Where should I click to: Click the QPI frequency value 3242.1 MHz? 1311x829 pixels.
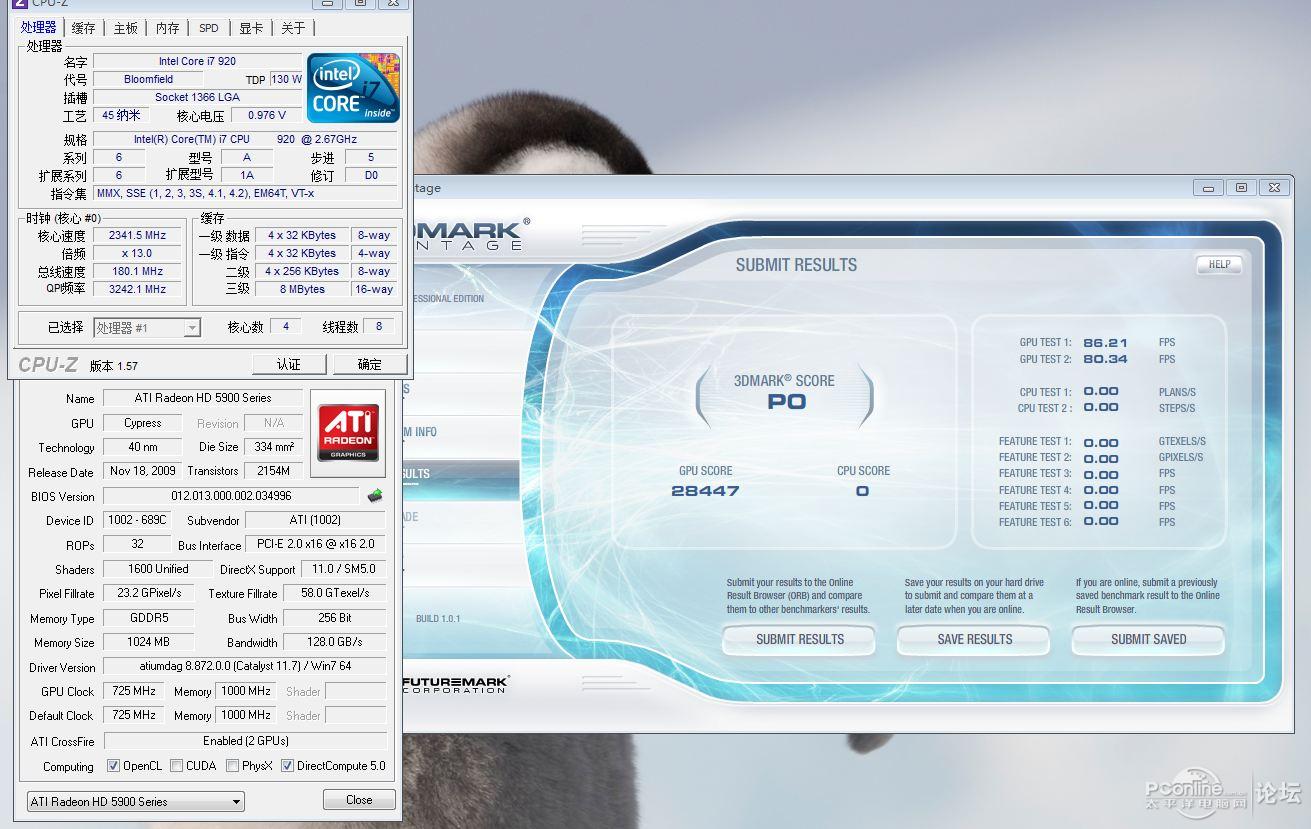(x=137, y=289)
